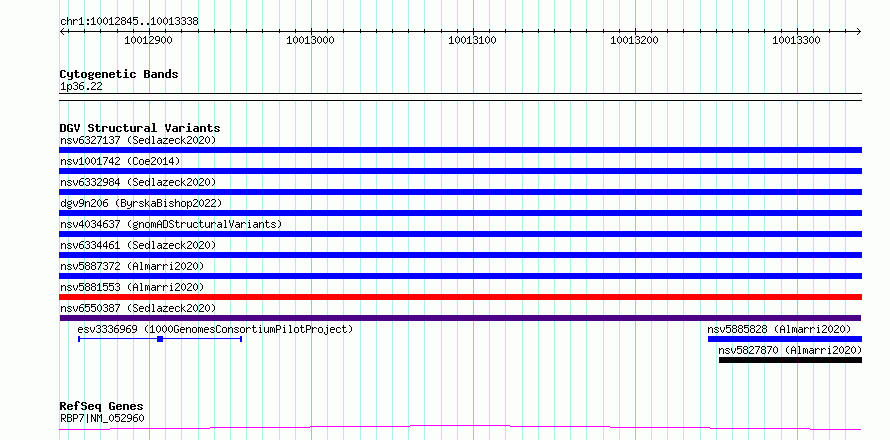Click ruler position 10013100
The image size is (890, 440).
pyautogui.click(x=472, y=40)
